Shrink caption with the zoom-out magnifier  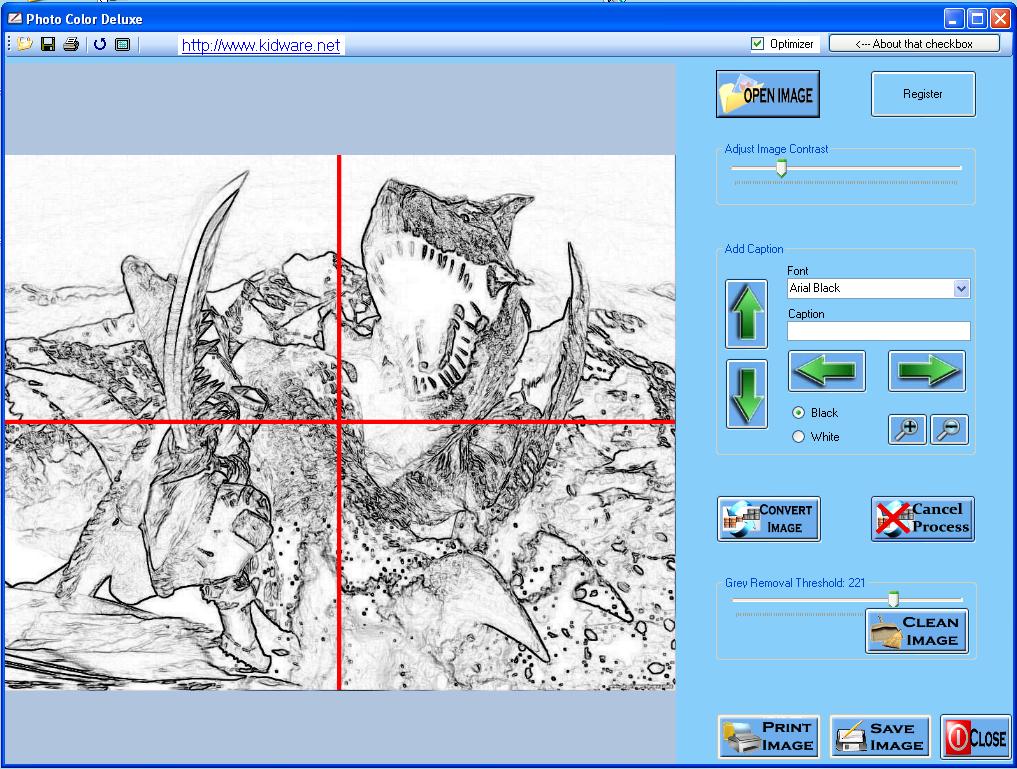point(949,429)
